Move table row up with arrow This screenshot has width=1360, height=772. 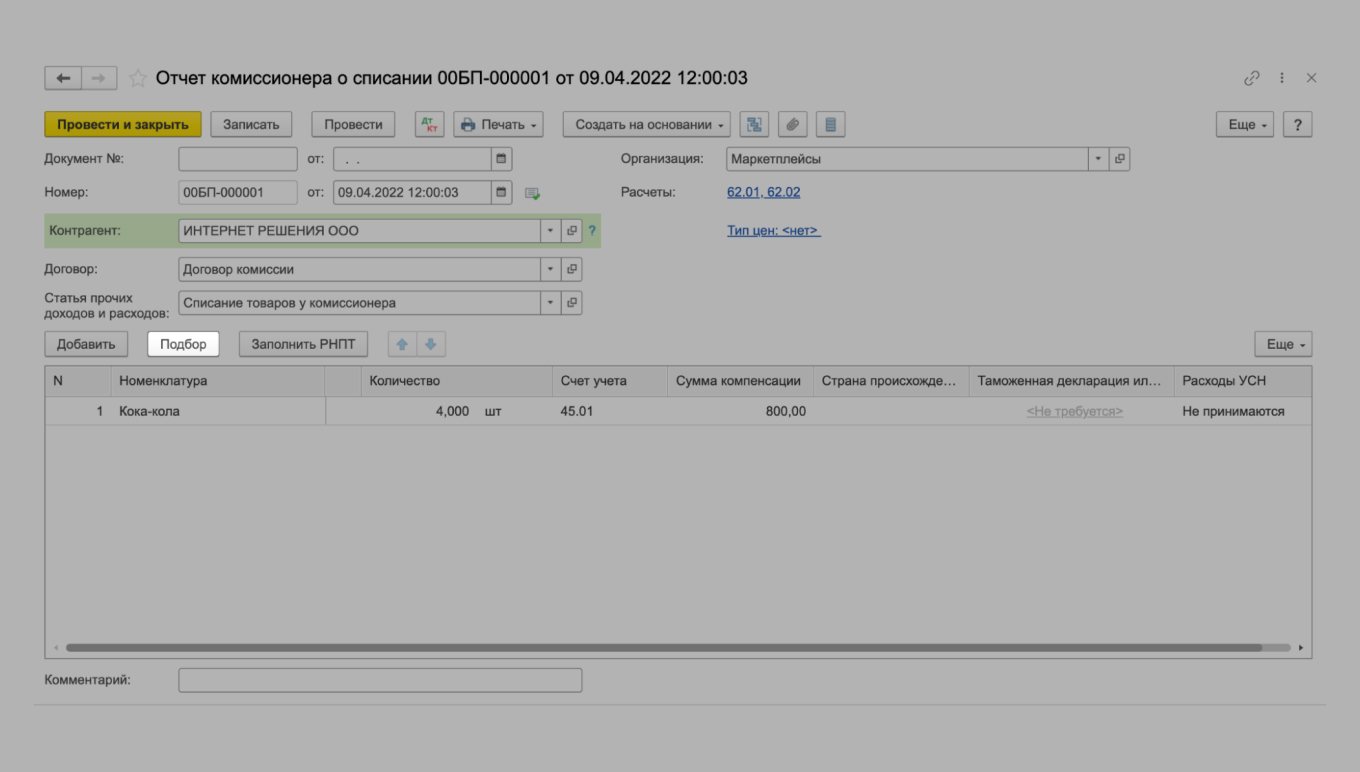pos(402,344)
